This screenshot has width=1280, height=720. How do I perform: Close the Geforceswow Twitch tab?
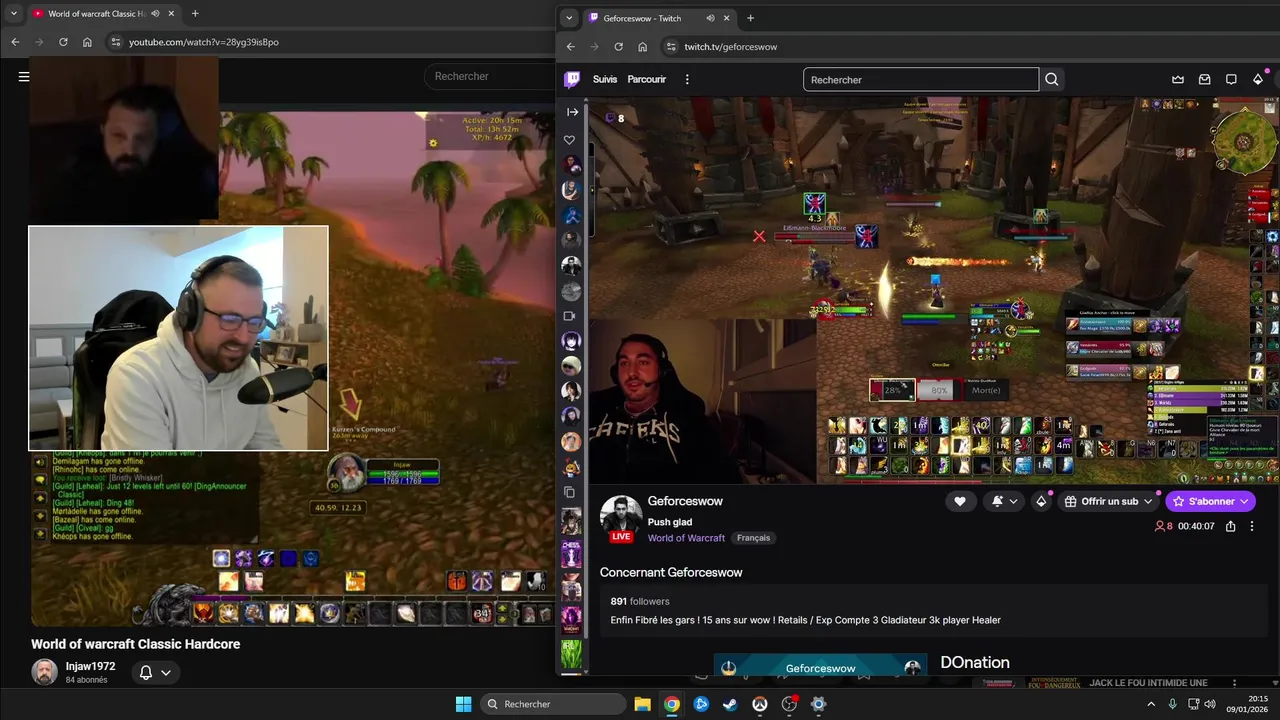728,18
